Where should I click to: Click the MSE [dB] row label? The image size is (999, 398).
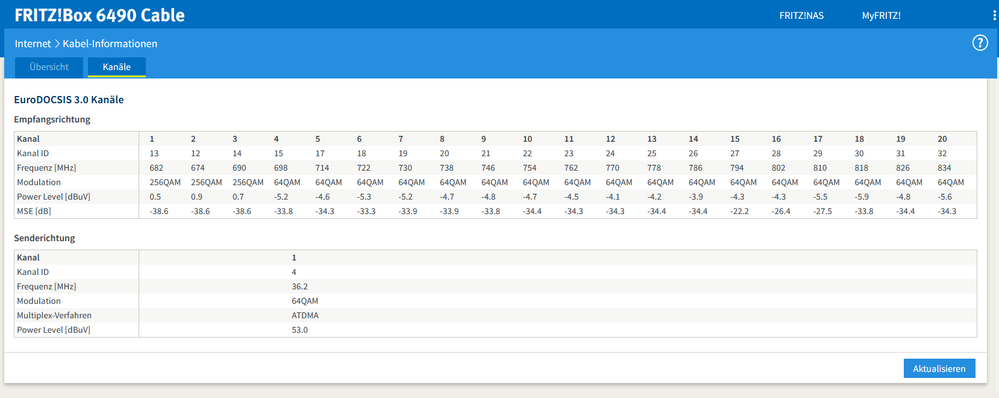coord(35,211)
